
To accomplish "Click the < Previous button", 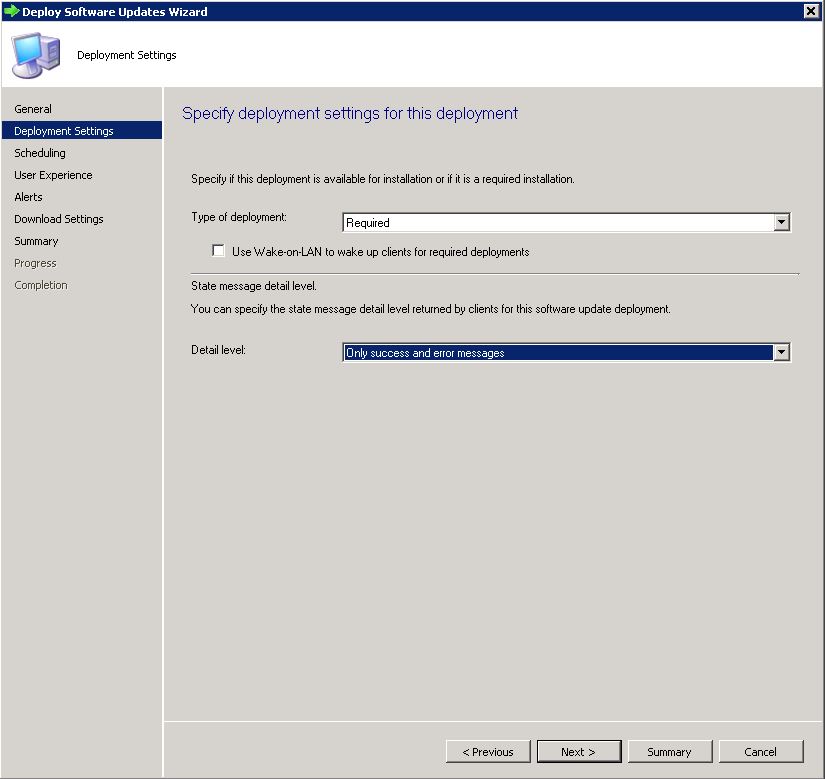I will click(488, 752).
